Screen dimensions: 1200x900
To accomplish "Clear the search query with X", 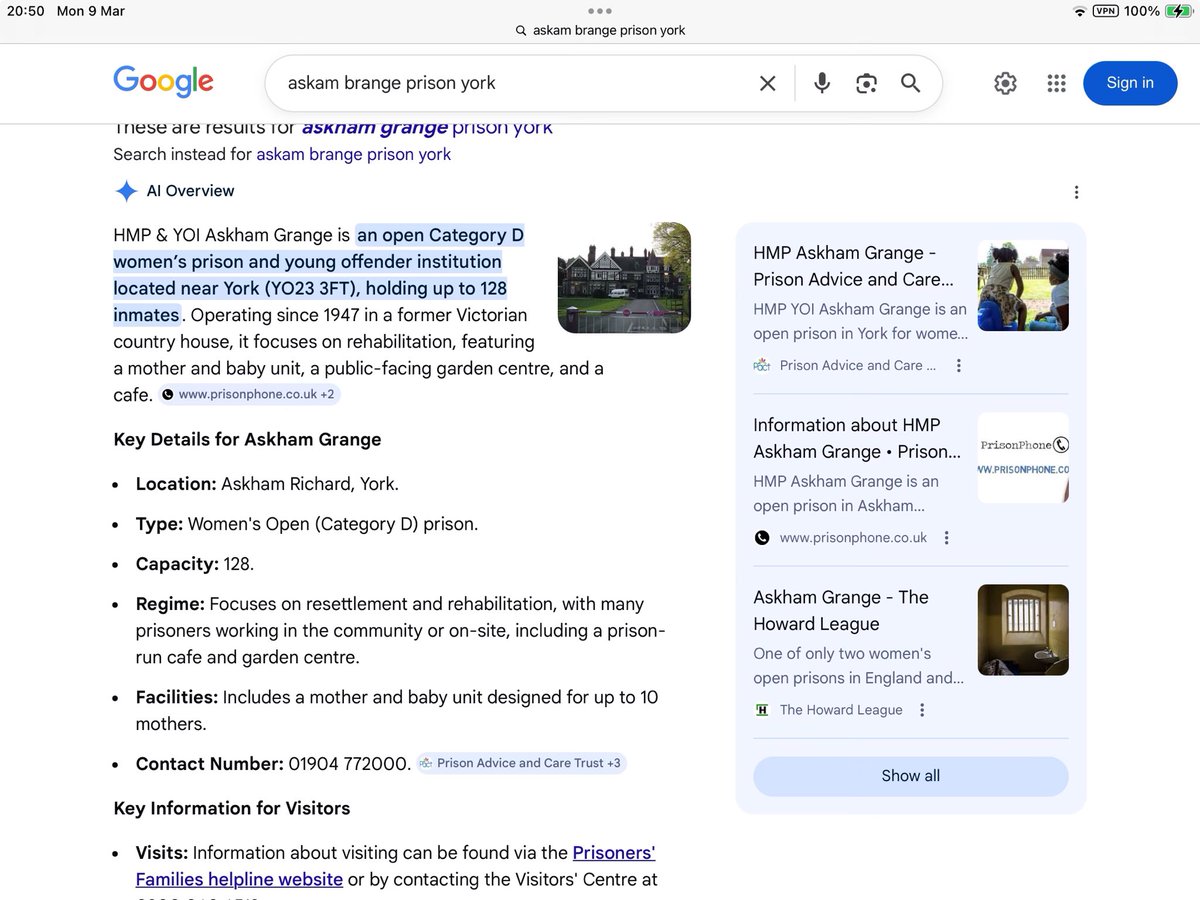I will 768,84.
